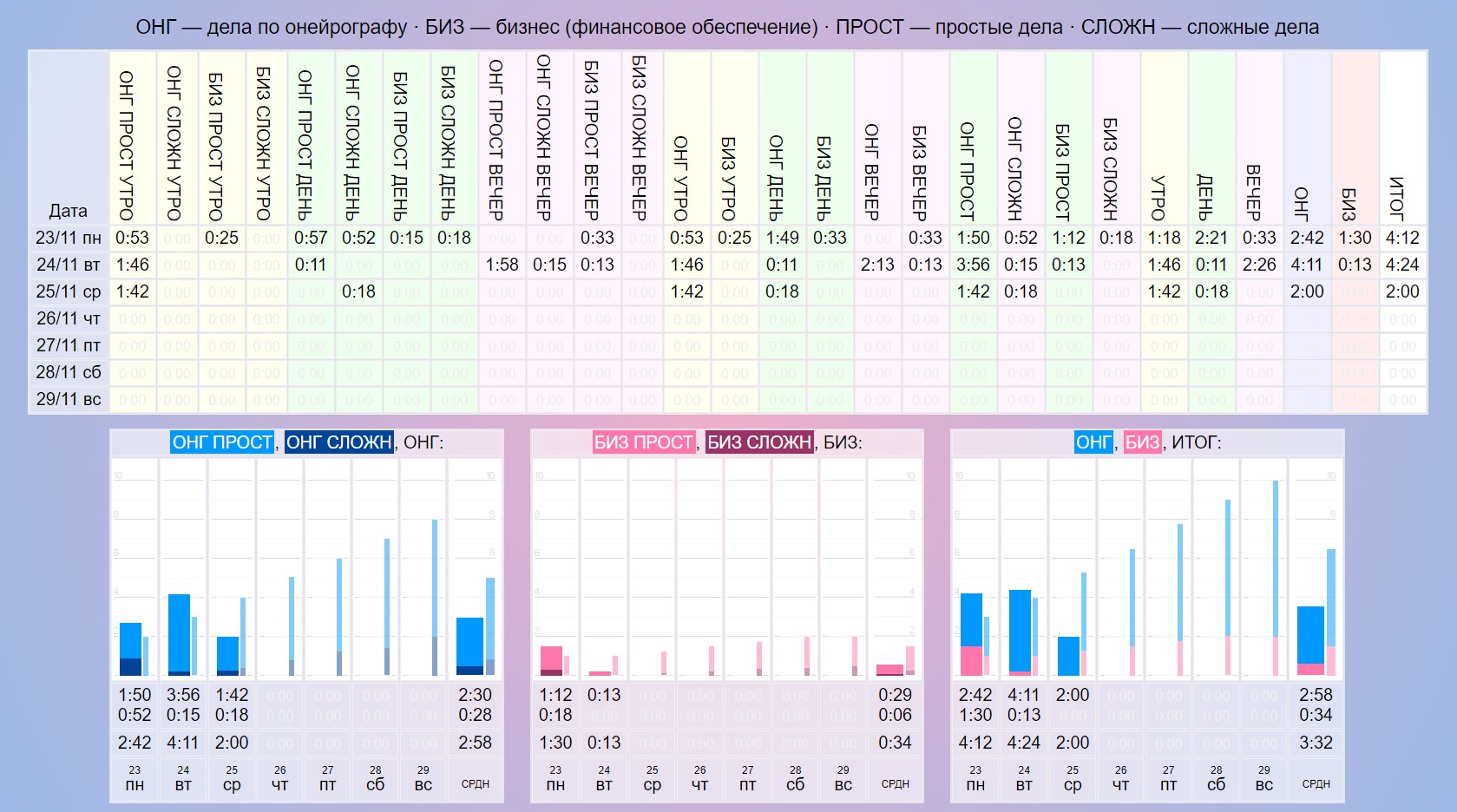Click the 0:28 average value under the ОНГ chart

point(475,715)
